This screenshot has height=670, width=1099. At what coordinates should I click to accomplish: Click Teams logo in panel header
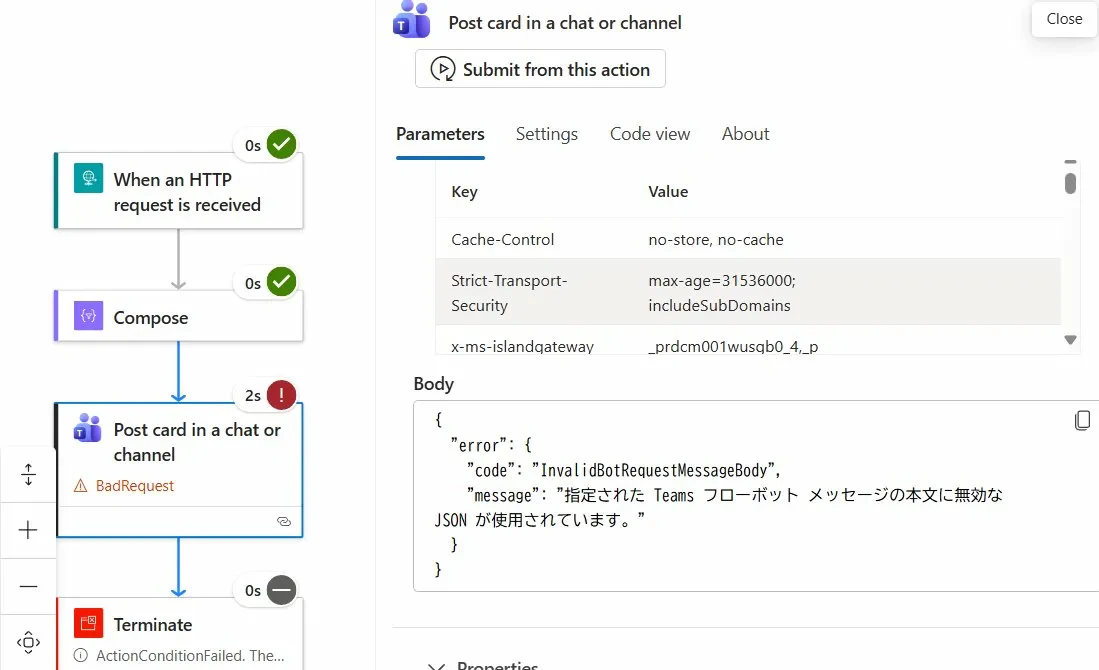click(411, 20)
